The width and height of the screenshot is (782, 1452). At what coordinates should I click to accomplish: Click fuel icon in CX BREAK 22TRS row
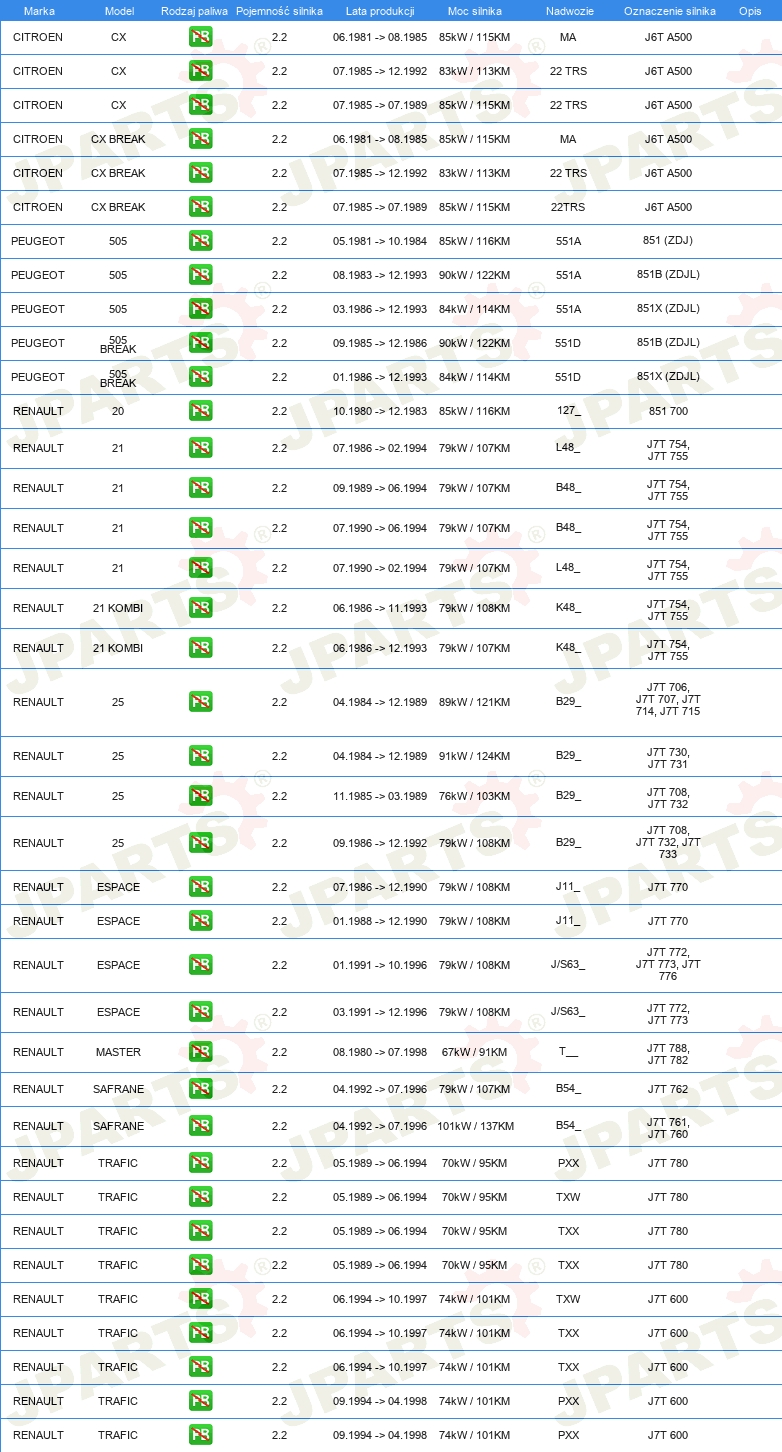[200, 207]
